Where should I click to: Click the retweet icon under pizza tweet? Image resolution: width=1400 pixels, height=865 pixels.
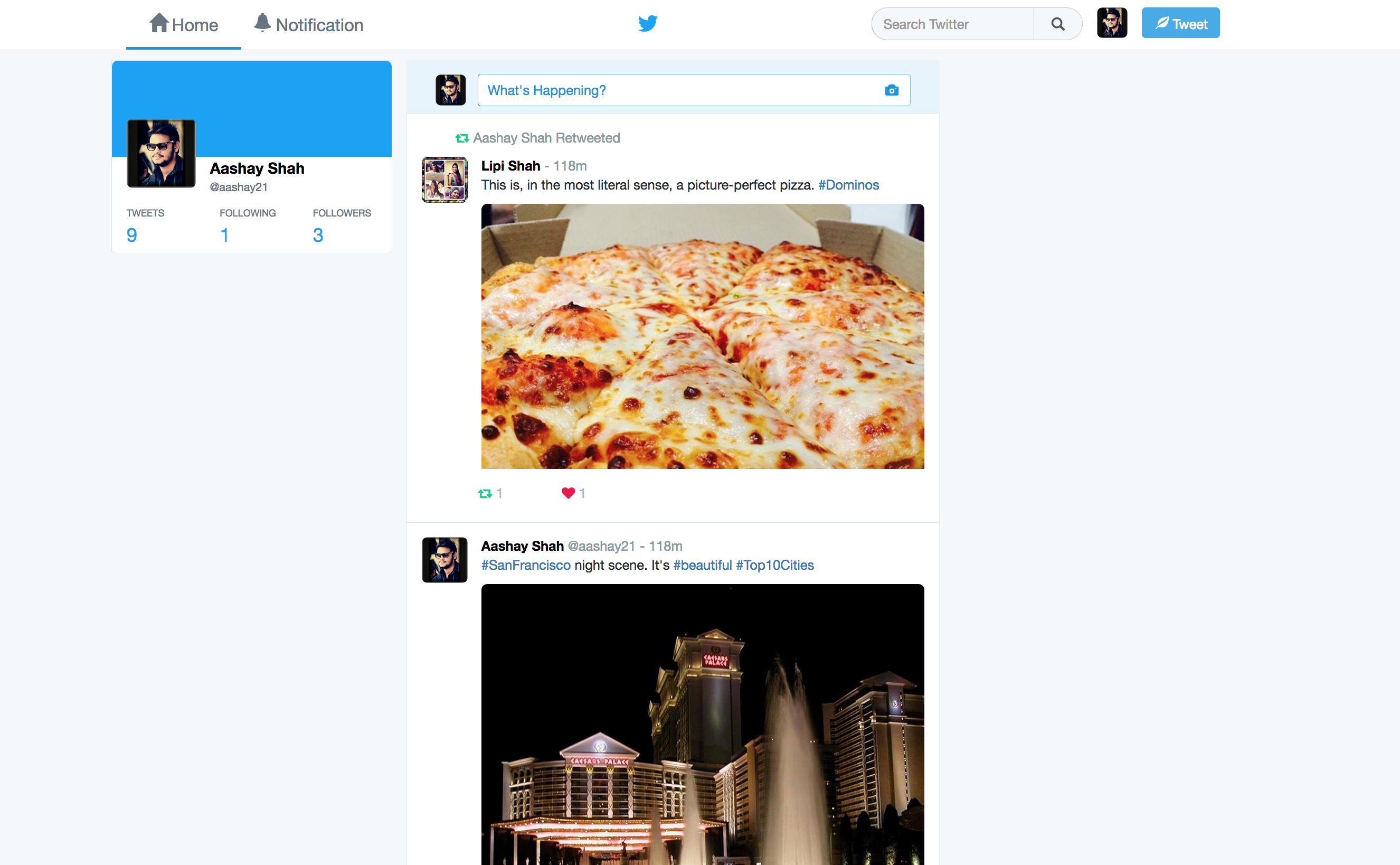[485, 493]
